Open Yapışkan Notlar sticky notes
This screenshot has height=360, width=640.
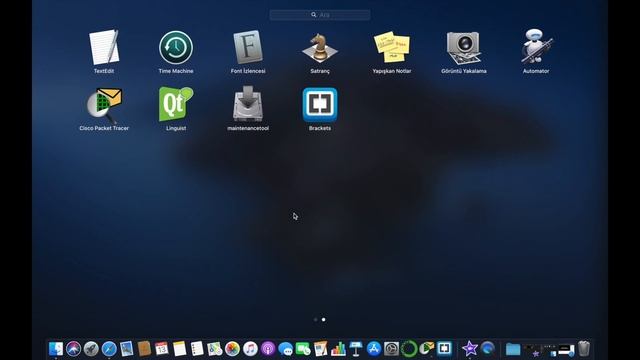(392, 47)
